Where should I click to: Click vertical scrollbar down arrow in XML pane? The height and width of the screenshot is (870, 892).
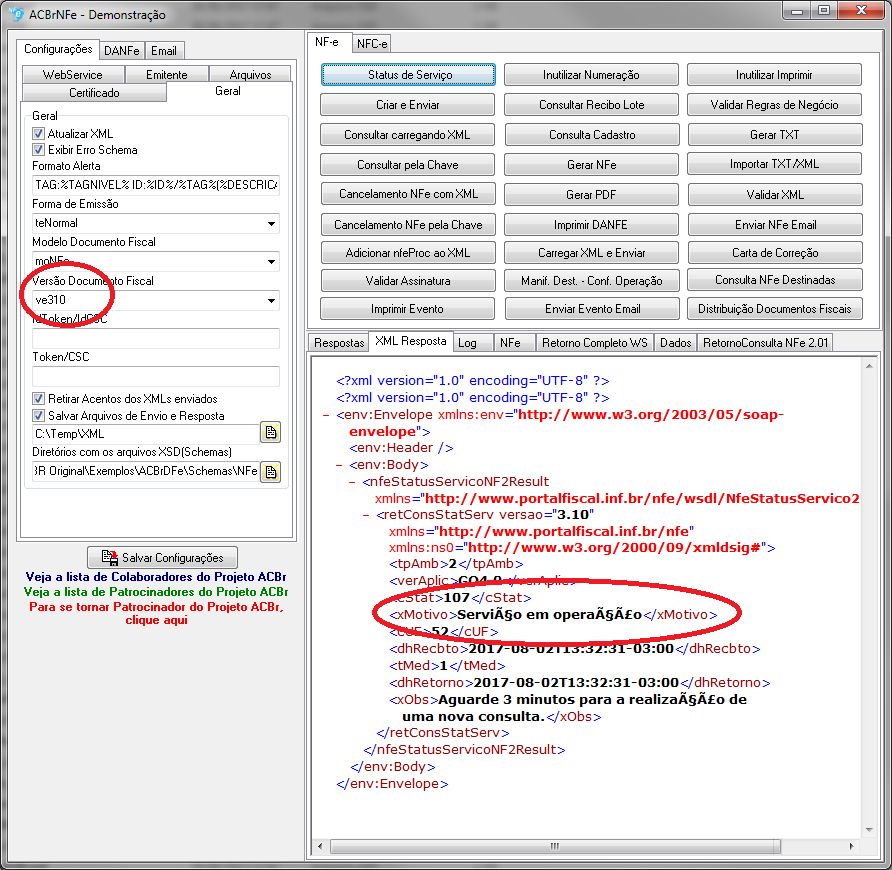click(869, 830)
